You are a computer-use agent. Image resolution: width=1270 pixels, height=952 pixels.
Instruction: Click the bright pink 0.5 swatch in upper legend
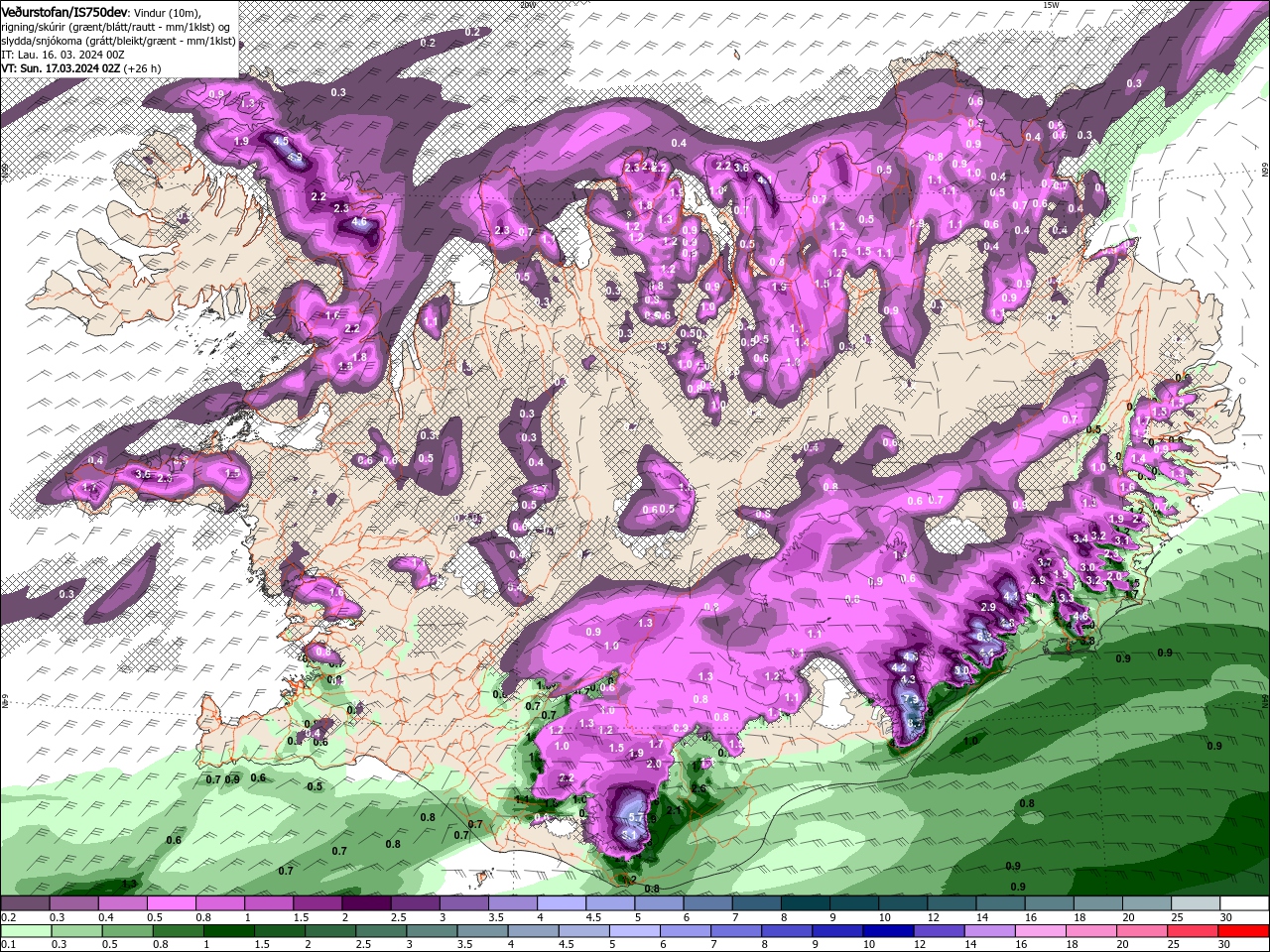pos(171,903)
